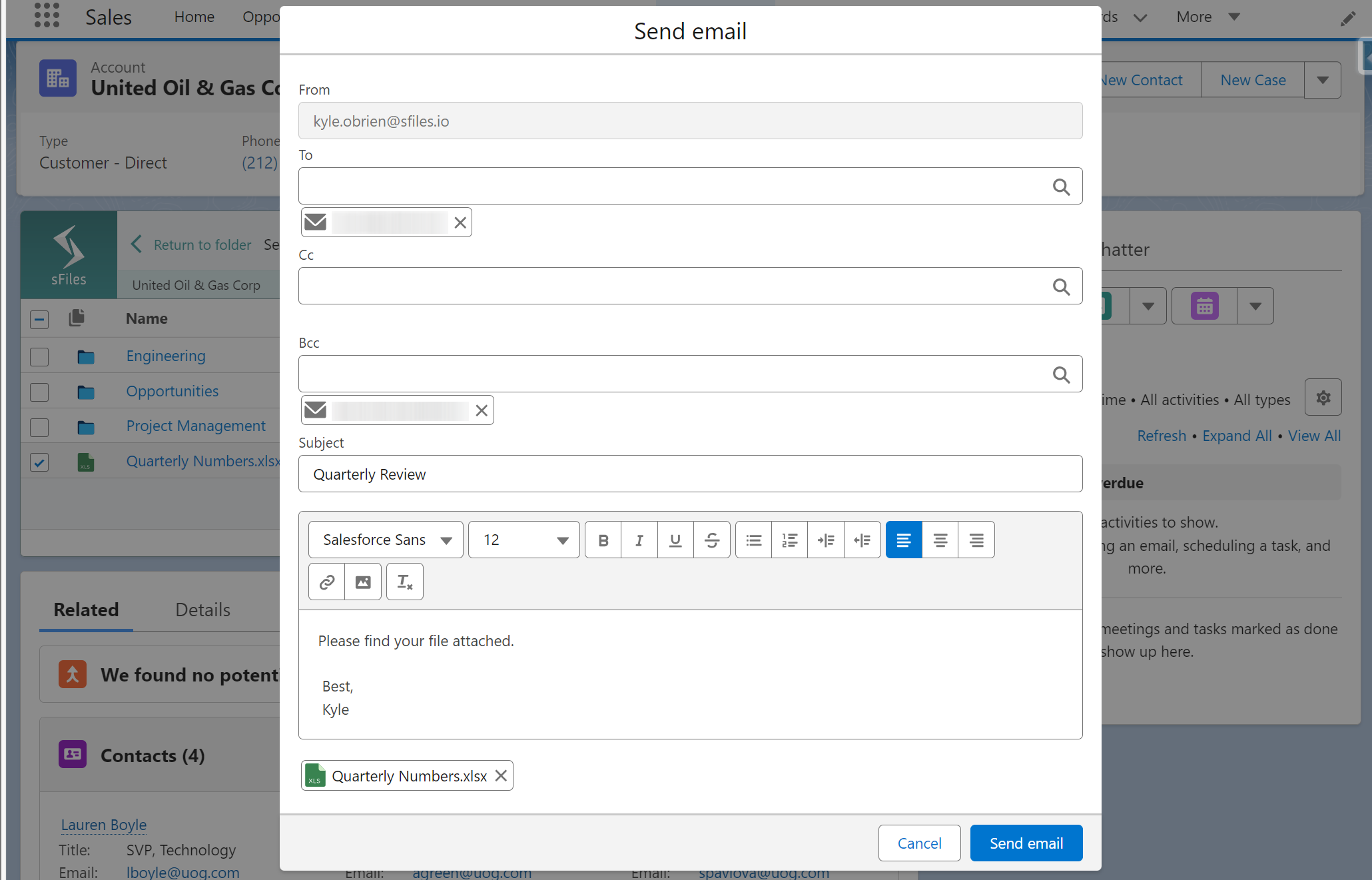Viewport: 1372px width, 880px height.
Task: Open the font size 12 dropdown
Action: pos(524,540)
